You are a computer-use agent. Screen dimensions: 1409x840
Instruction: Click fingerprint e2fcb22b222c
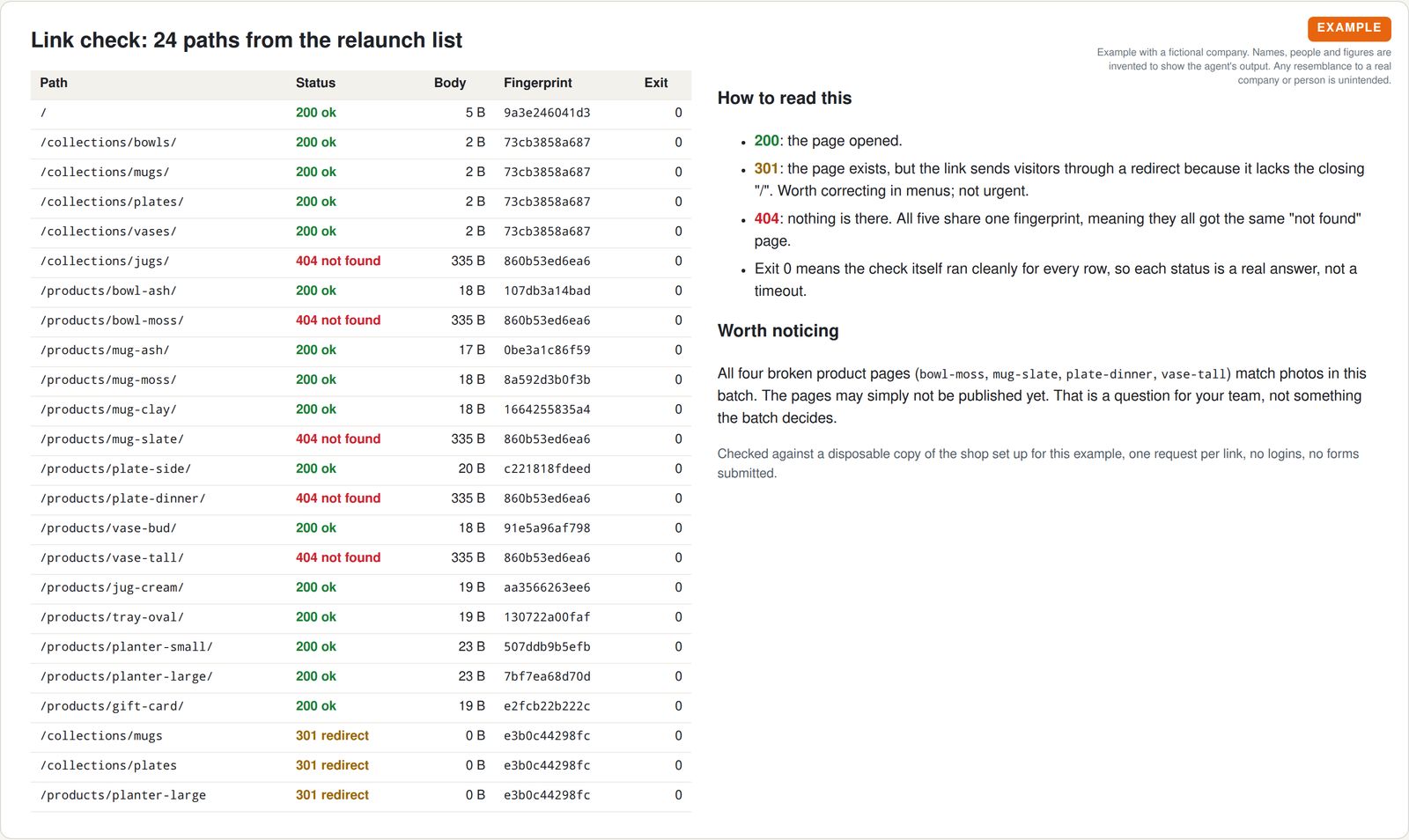tap(547, 706)
